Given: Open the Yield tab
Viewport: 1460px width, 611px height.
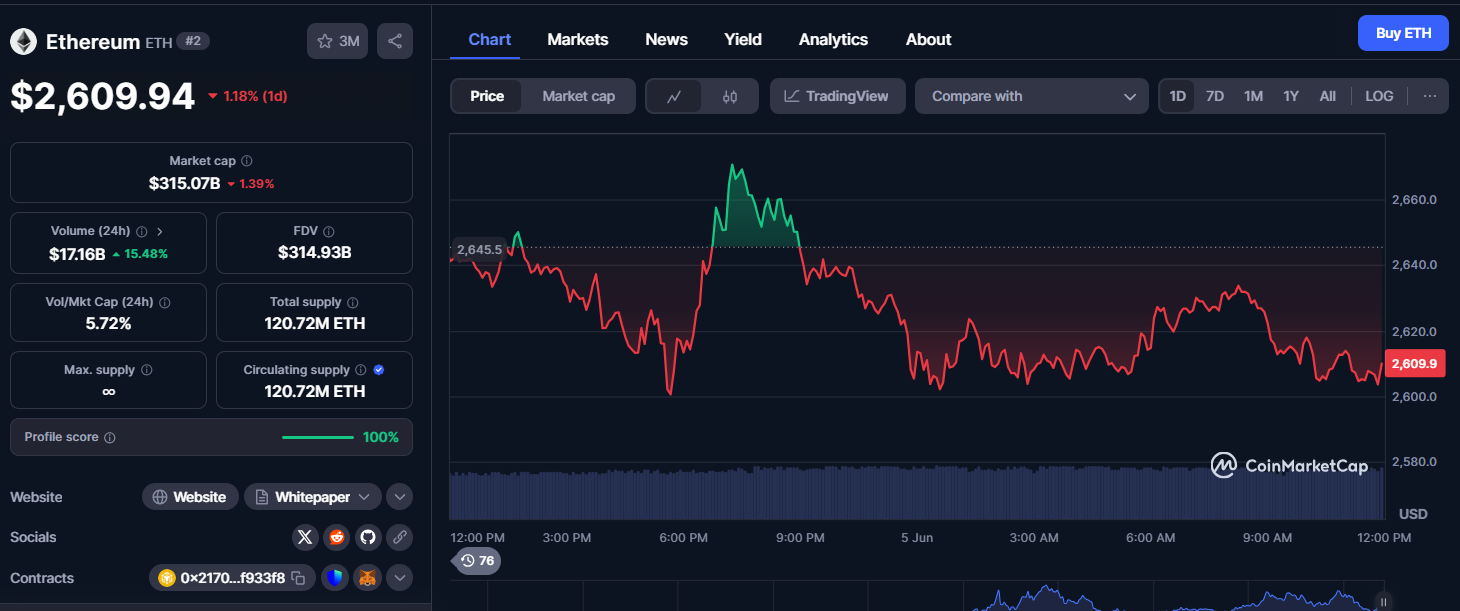Looking at the screenshot, I should 743,39.
